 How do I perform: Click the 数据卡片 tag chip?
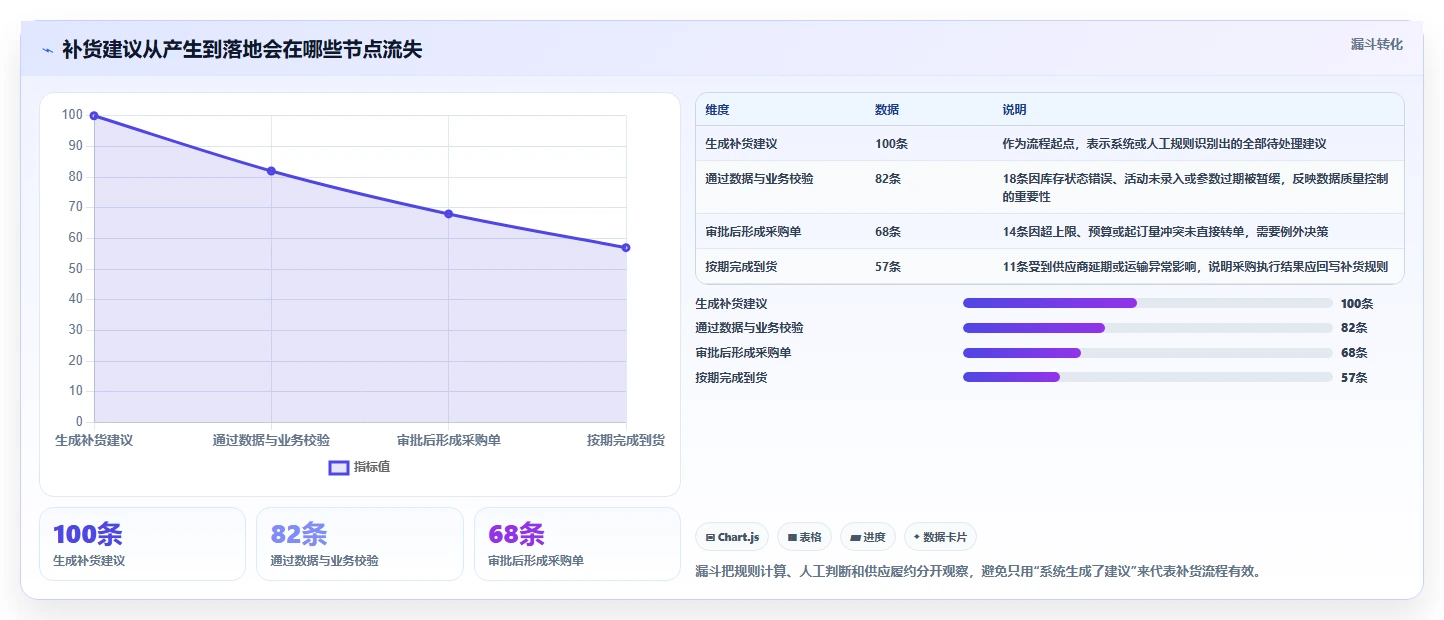coord(940,537)
